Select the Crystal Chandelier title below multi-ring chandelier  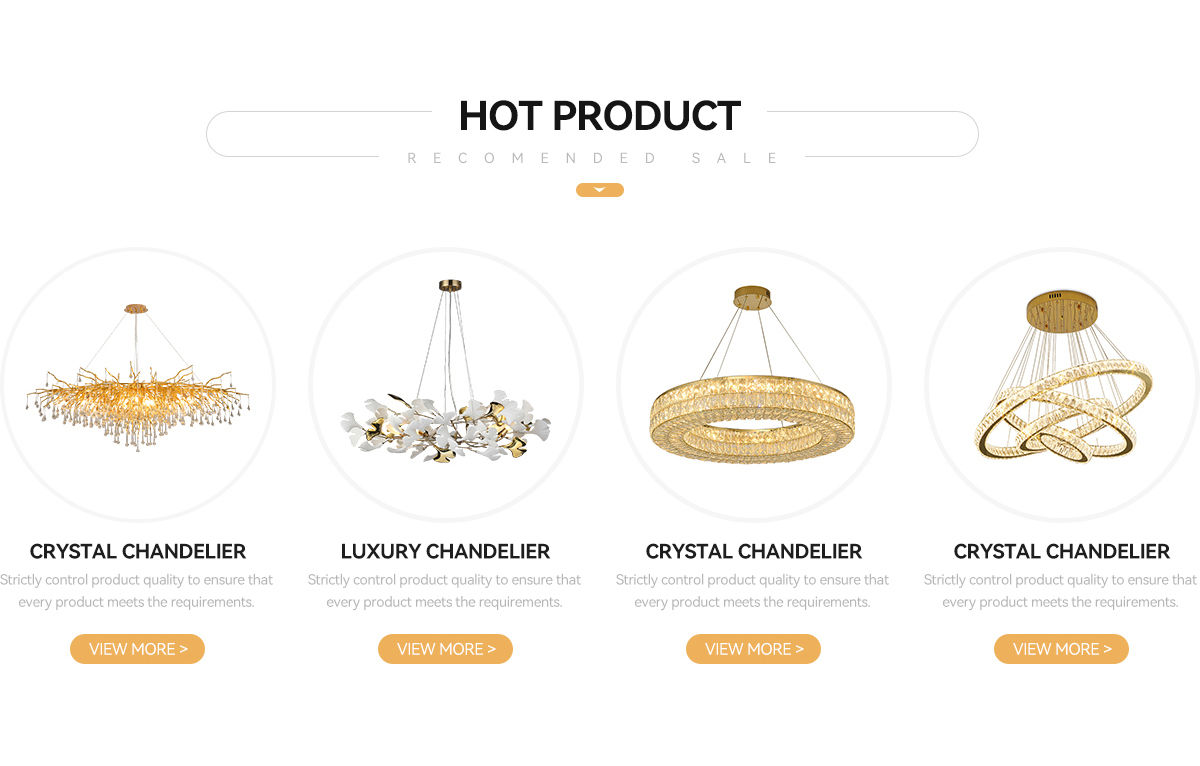click(1061, 551)
